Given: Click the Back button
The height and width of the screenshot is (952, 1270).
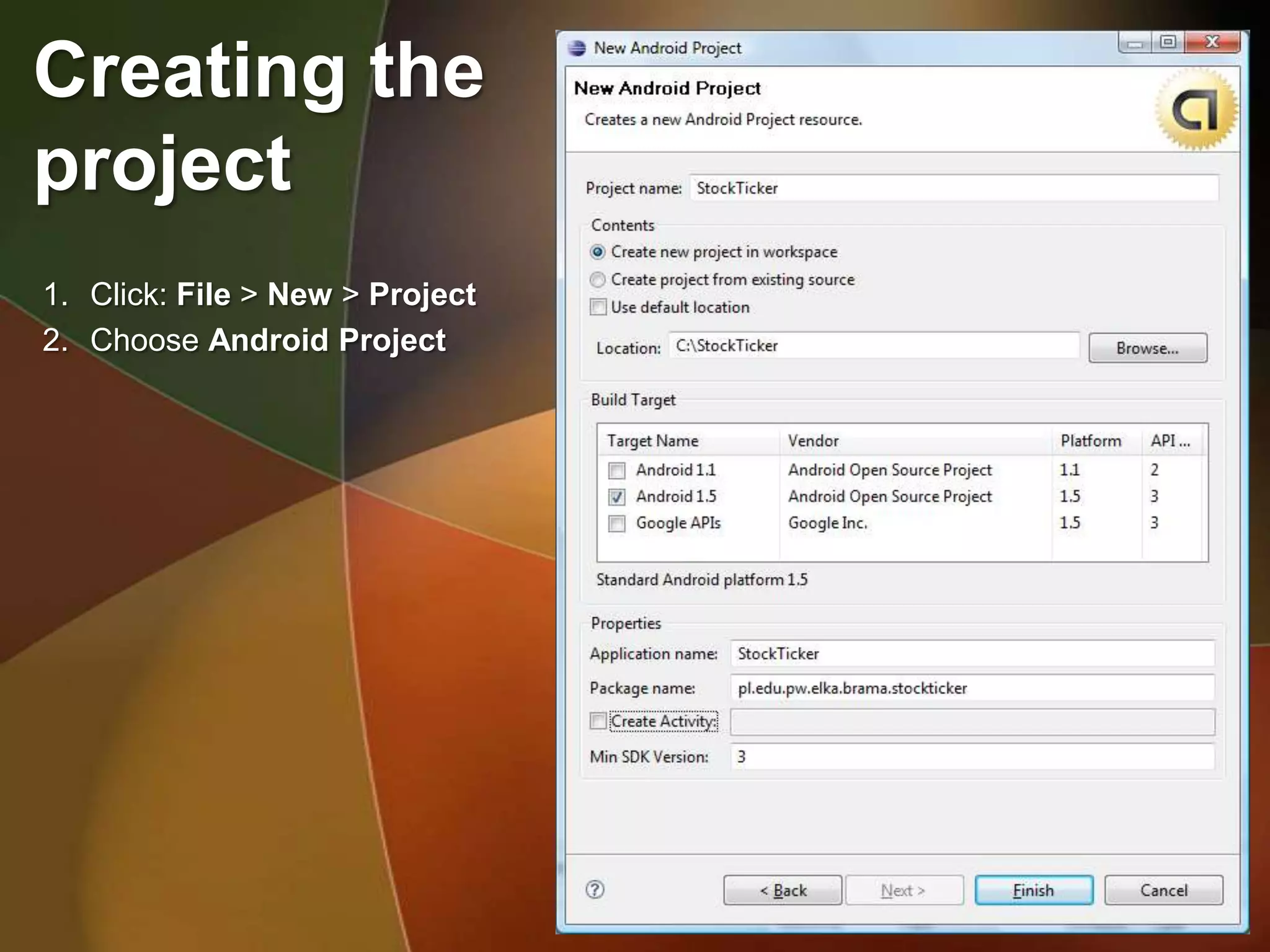Looking at the screenshot, I should (783, 890).
